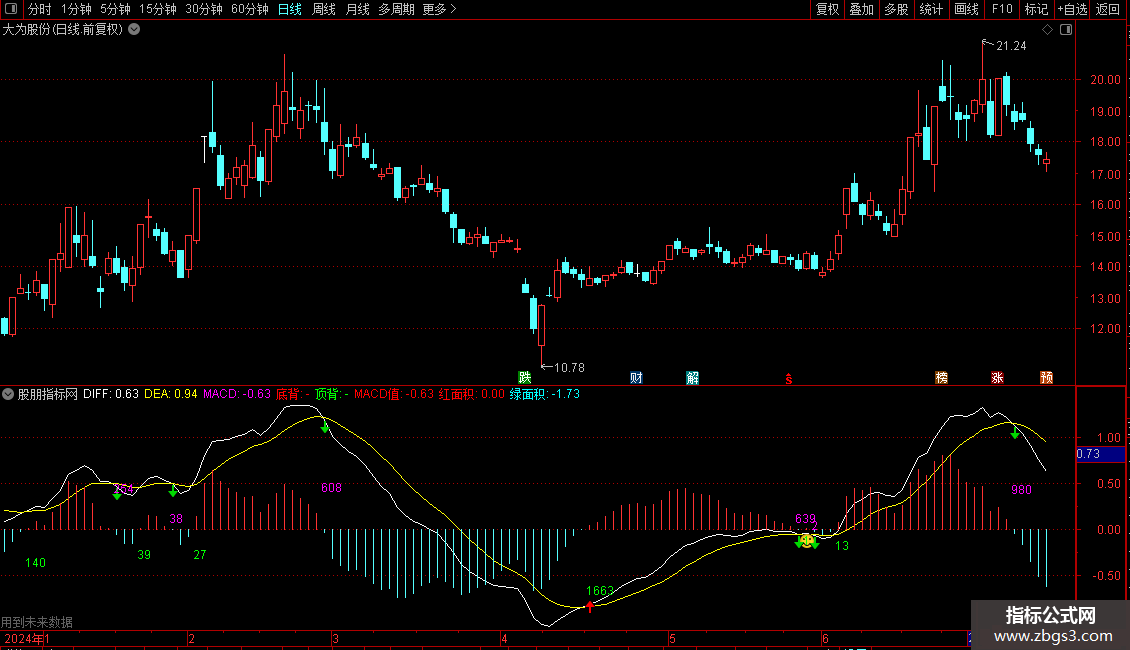Viewport: 1130px width, 650px height.
Task: Click the 统计 statistics button
Action: click(x=931, y=9)
